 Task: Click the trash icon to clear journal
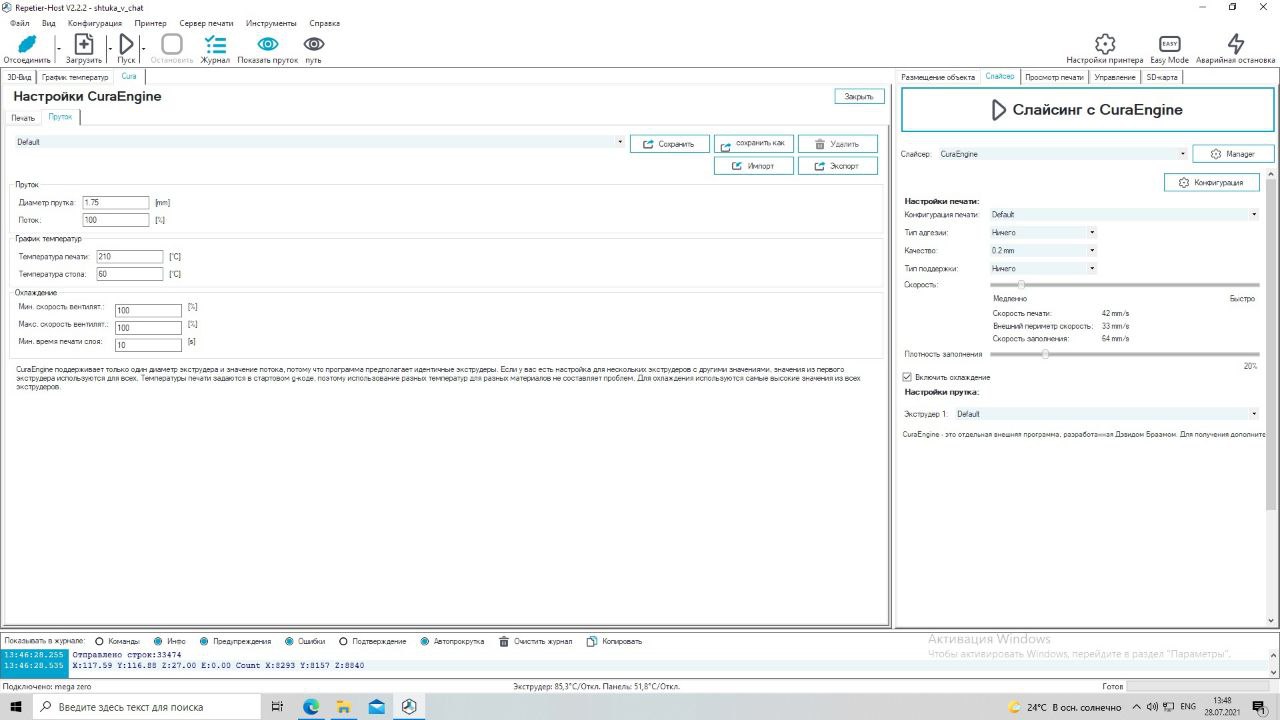504,641
